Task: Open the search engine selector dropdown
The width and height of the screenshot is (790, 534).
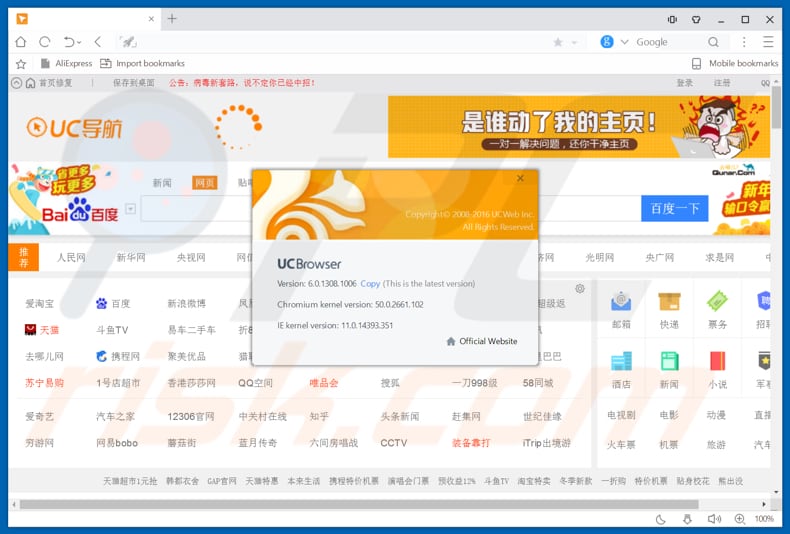Action: click(624, 42)
